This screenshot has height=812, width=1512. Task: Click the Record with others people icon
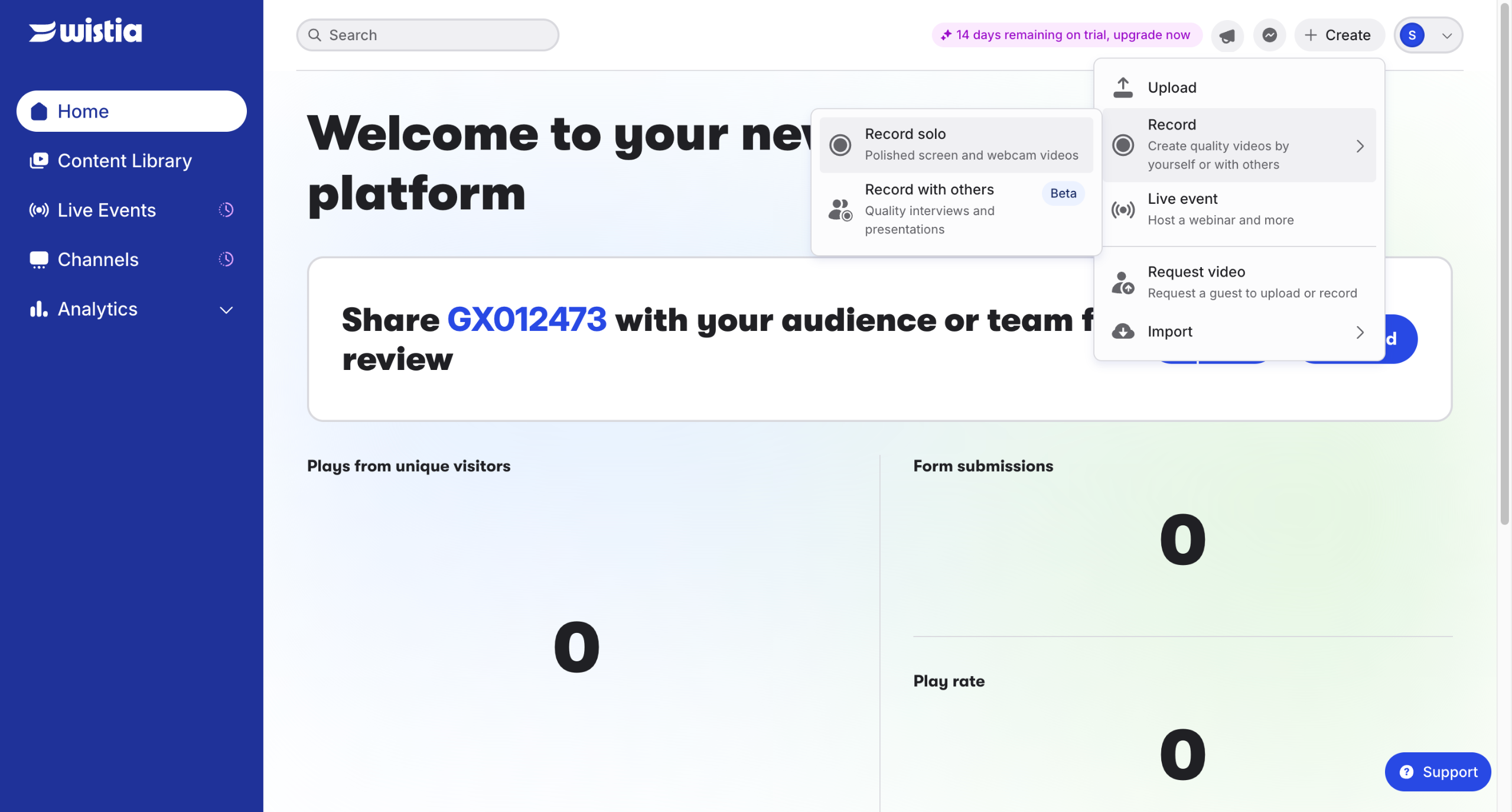(x=840, y=210)
